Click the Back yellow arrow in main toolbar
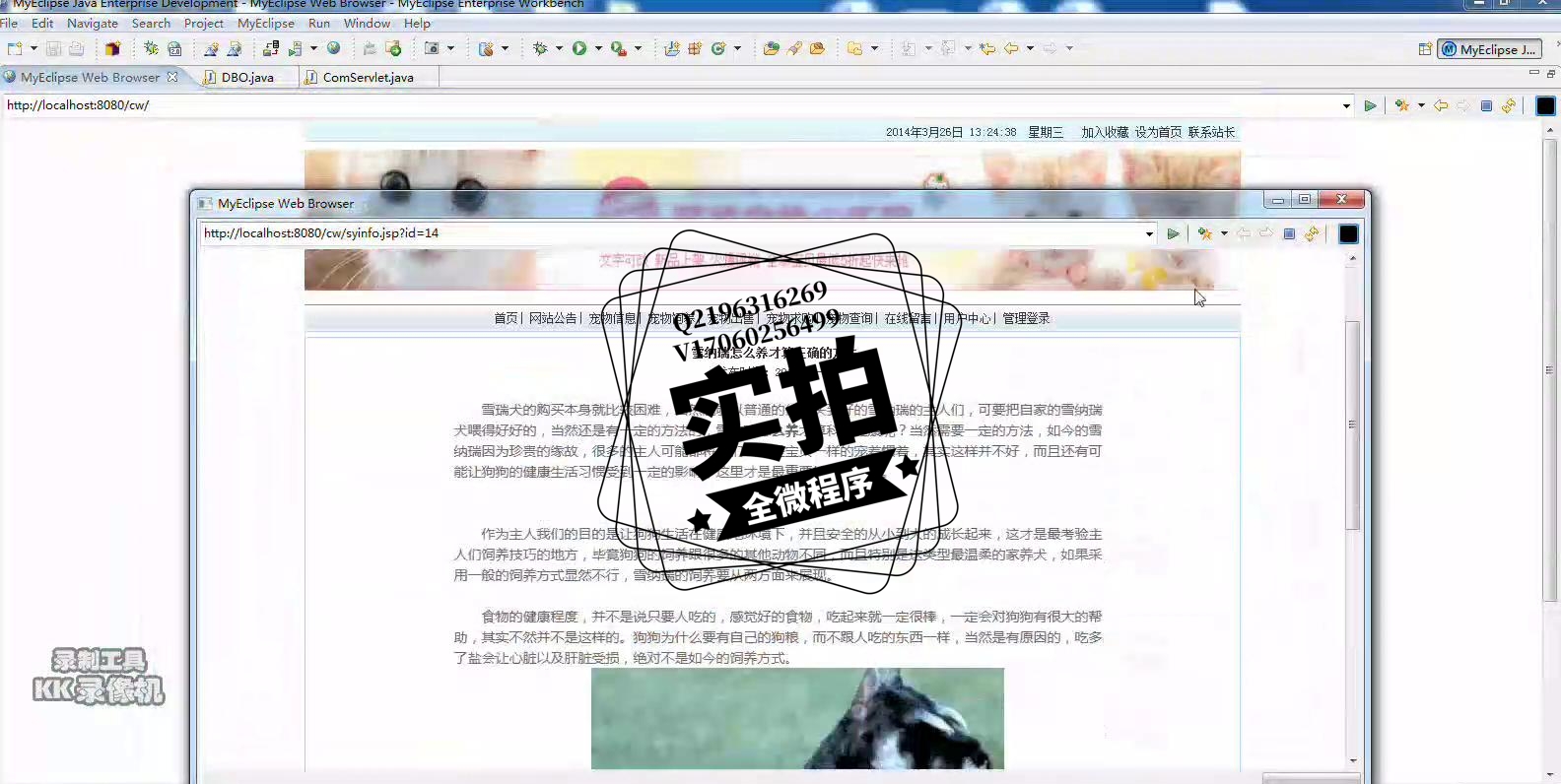The height and width of the screenshot is (784, 1561). click(1011, 48)
